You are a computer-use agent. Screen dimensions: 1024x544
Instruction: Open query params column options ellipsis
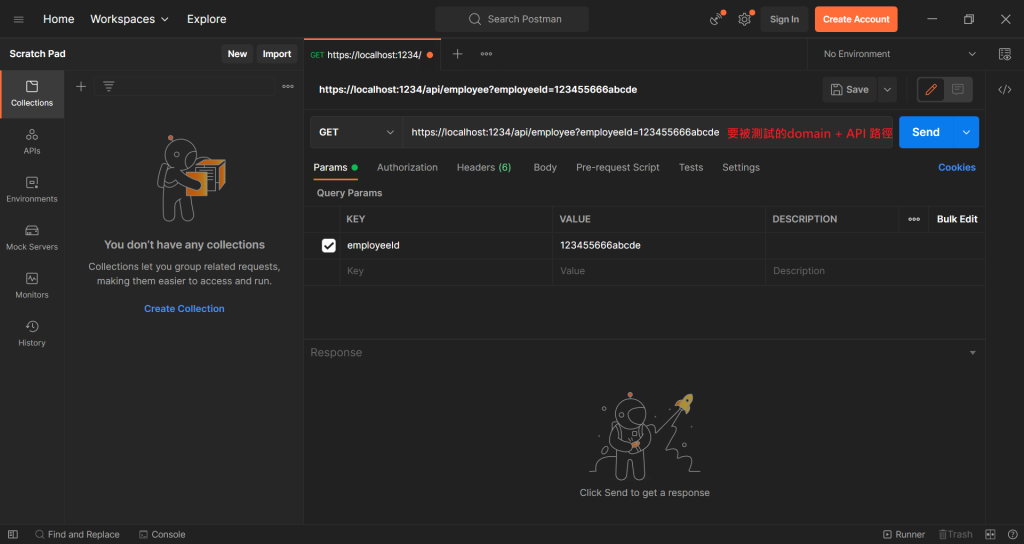tap(914, 219)
